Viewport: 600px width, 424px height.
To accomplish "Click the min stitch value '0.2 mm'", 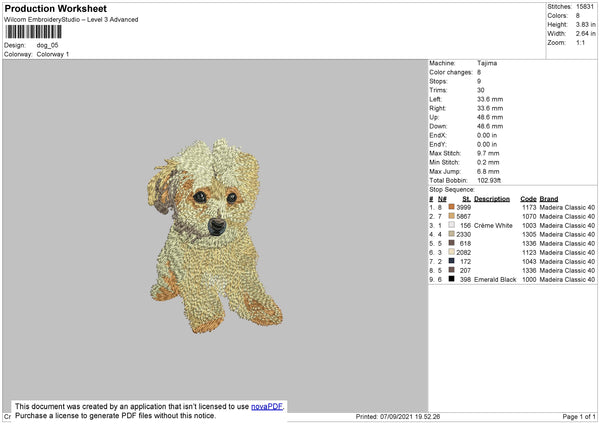I will click(x=488, y=162).
